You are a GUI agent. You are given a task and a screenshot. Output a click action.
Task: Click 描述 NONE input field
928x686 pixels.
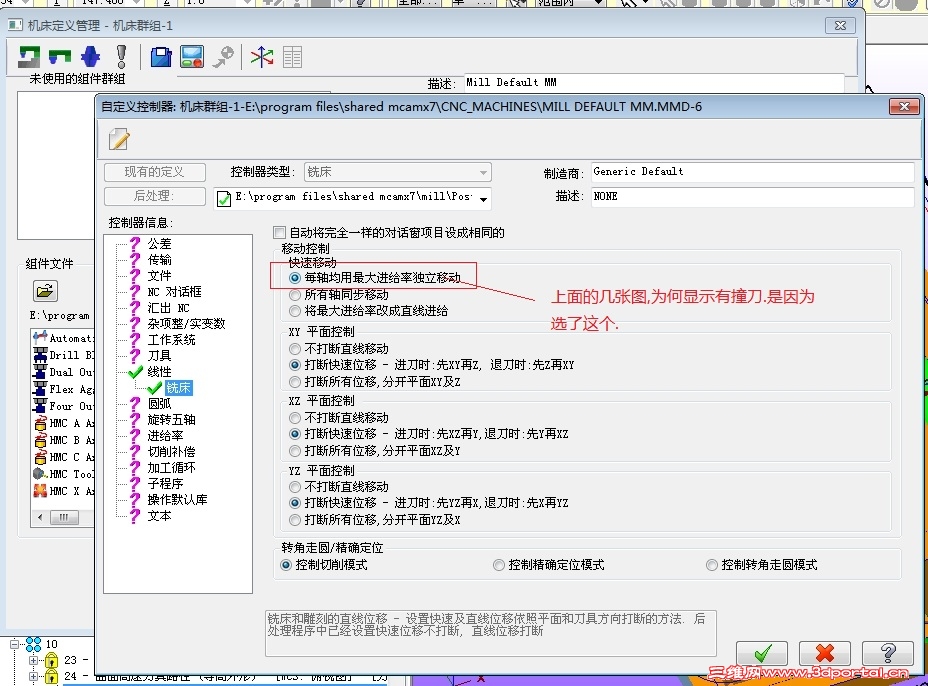click(752, 197)
